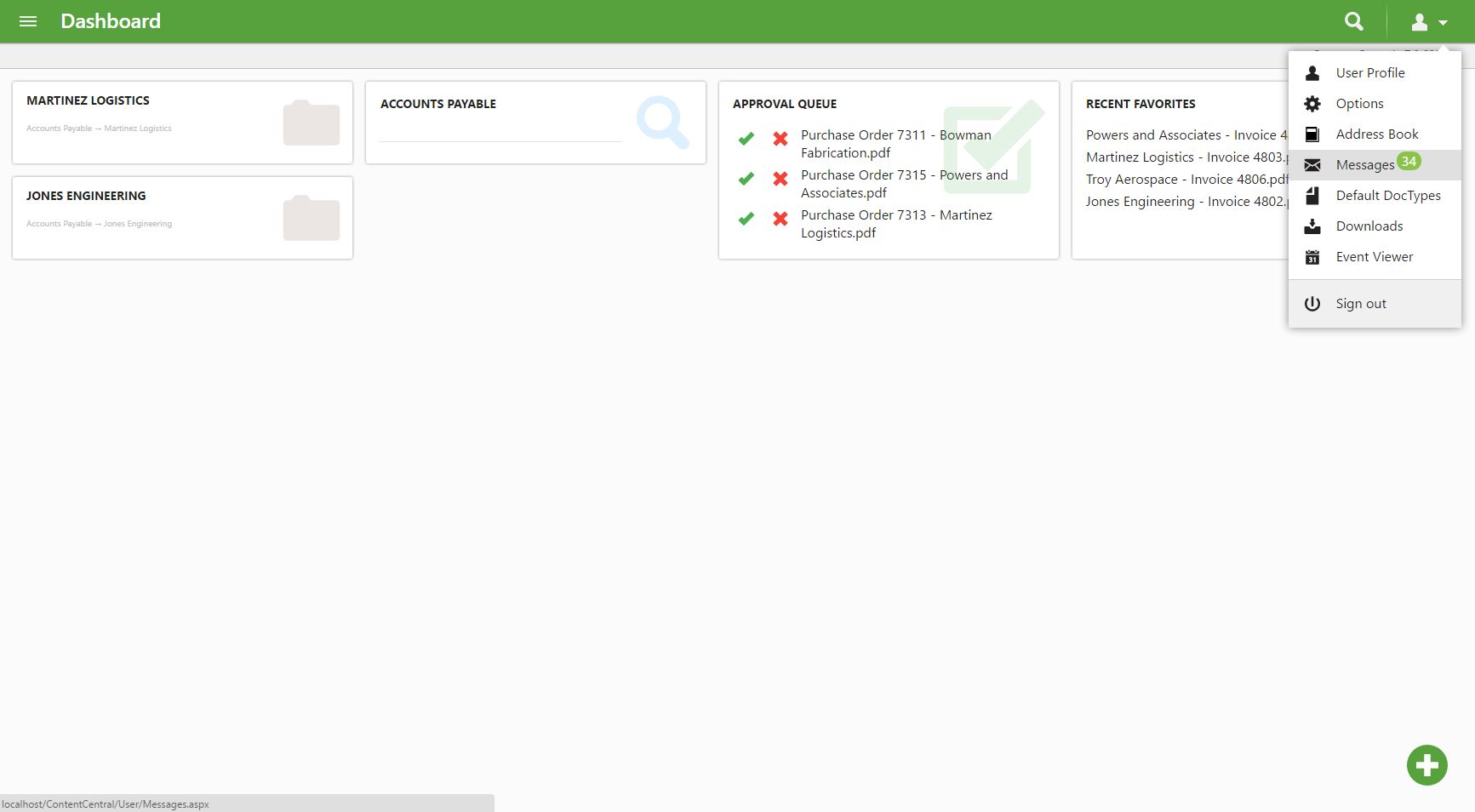Click the Jones Engineering folder icon

click(x=312, y=218)
